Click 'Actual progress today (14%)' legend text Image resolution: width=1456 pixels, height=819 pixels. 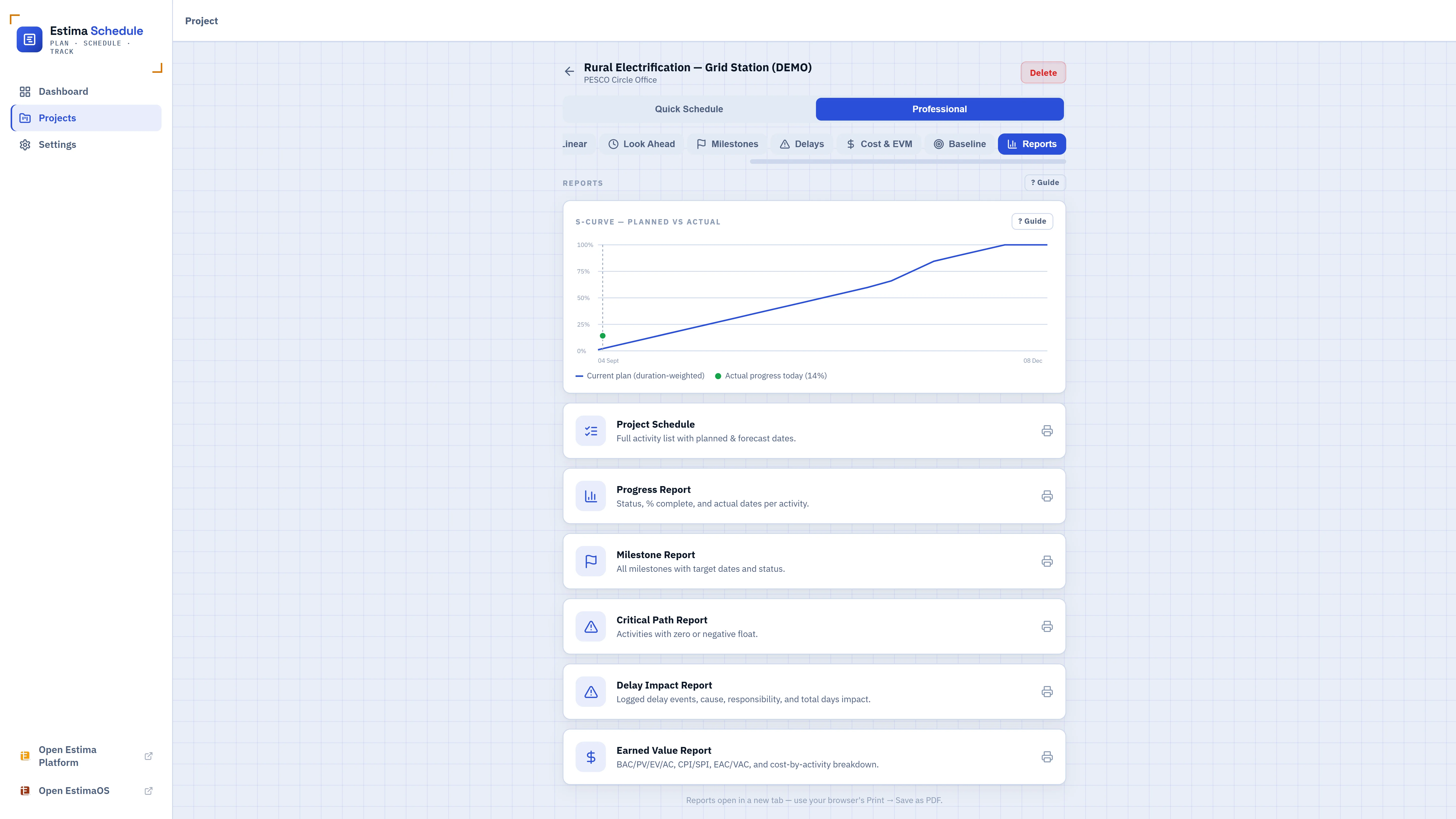coord(776,376)
